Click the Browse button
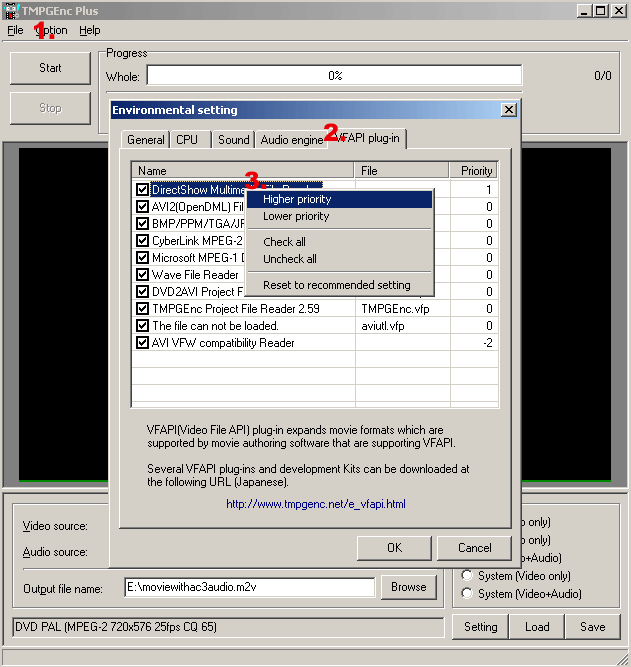Screen dimensions: 631x667 (408, 587)
